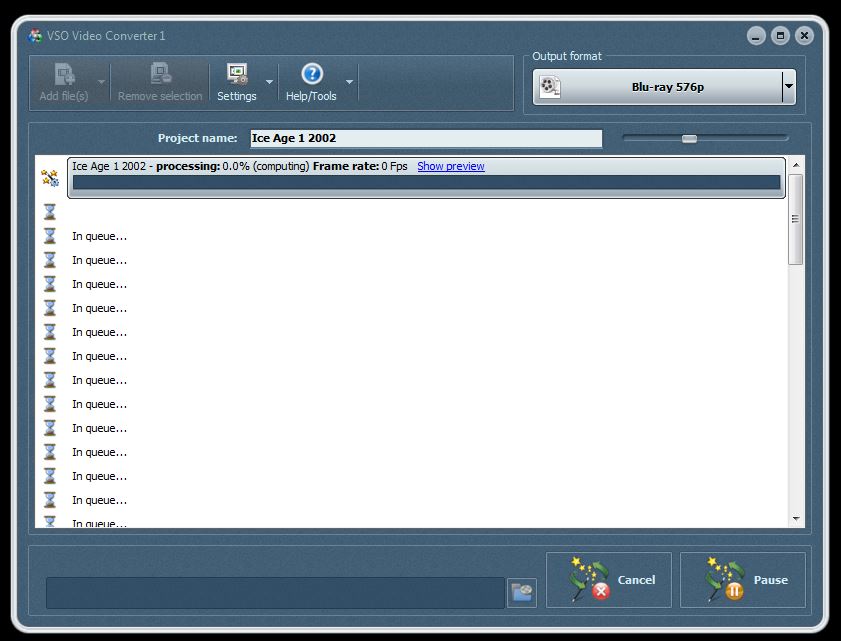
Task: Close the VSO Video Converter window
Action: tap(805, 36)
